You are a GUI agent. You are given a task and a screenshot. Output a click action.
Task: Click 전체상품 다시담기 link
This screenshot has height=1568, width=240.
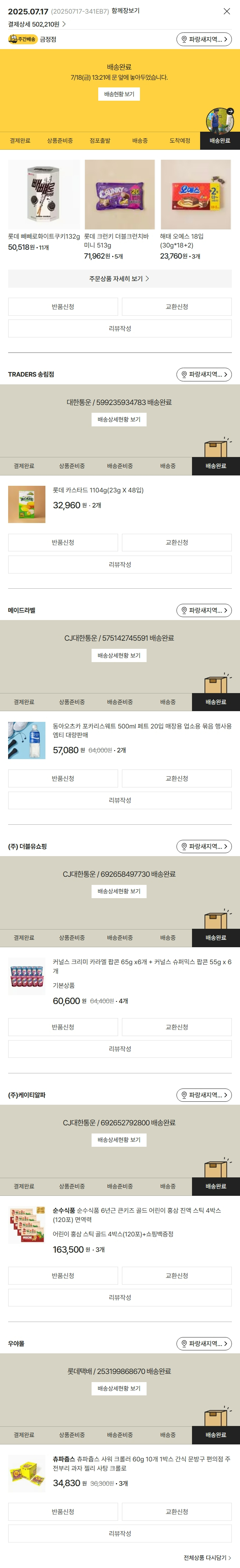[207, 1558]
